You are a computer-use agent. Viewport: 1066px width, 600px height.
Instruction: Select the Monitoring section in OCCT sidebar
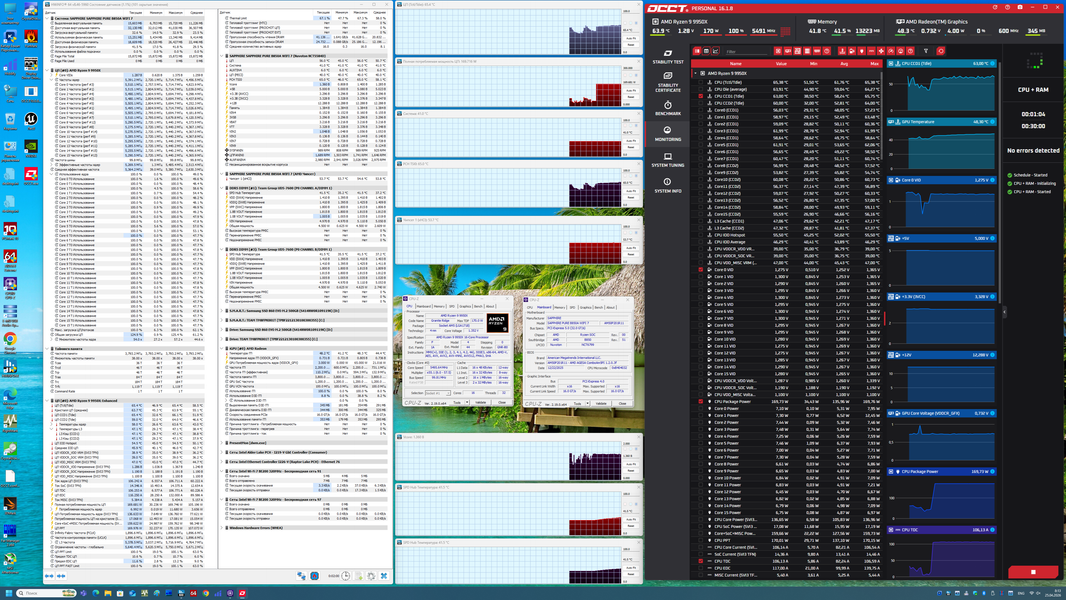[x=668, y=133]
